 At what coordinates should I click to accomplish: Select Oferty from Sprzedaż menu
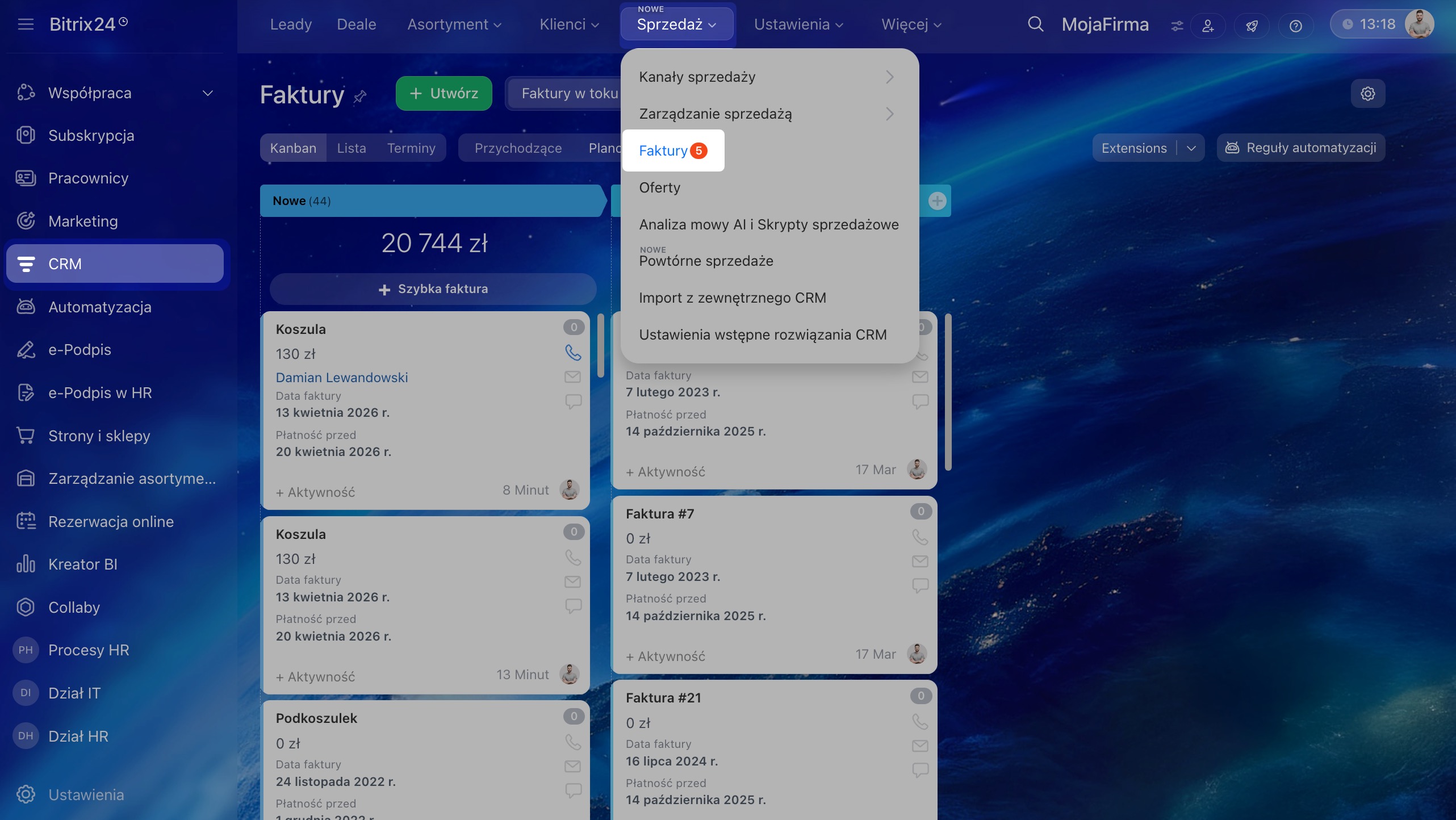coord(659,187)
